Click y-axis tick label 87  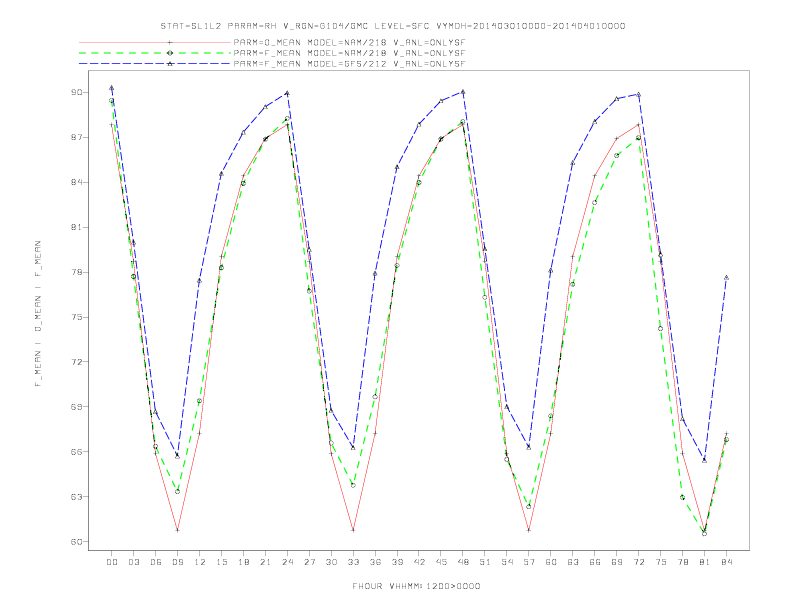click(79, 137)
